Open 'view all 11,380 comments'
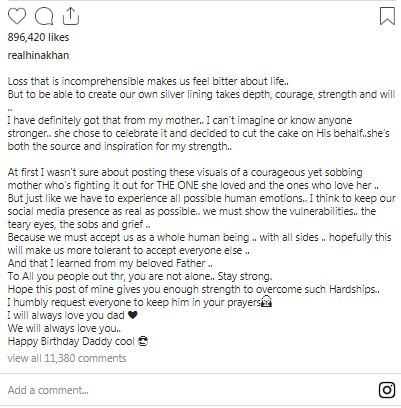Screen dimensions: 401x408 (x=67, y=358)
